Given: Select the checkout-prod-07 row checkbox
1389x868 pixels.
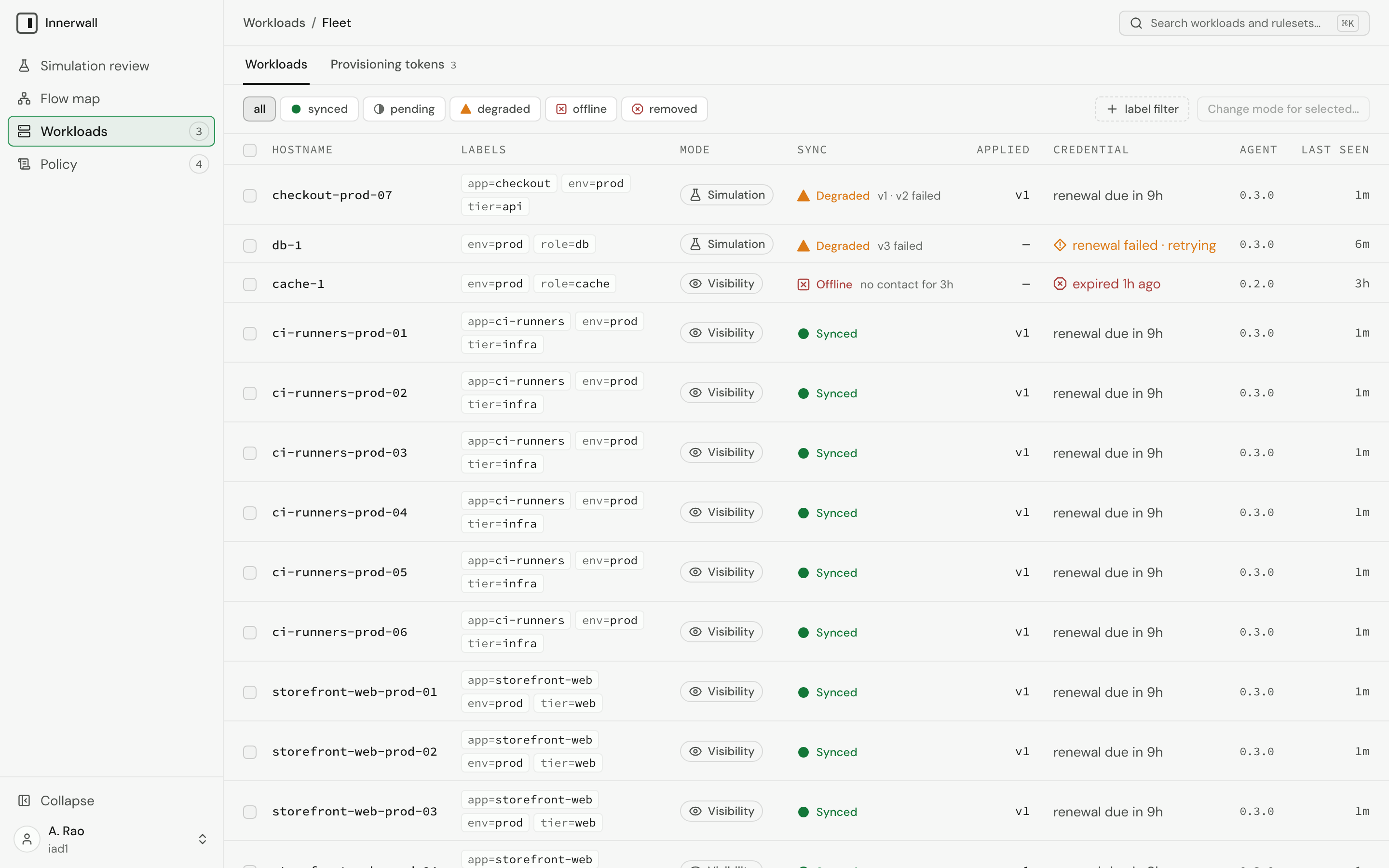Looking at the screenshot, I should pyautogui.click(x=250, y=196).
